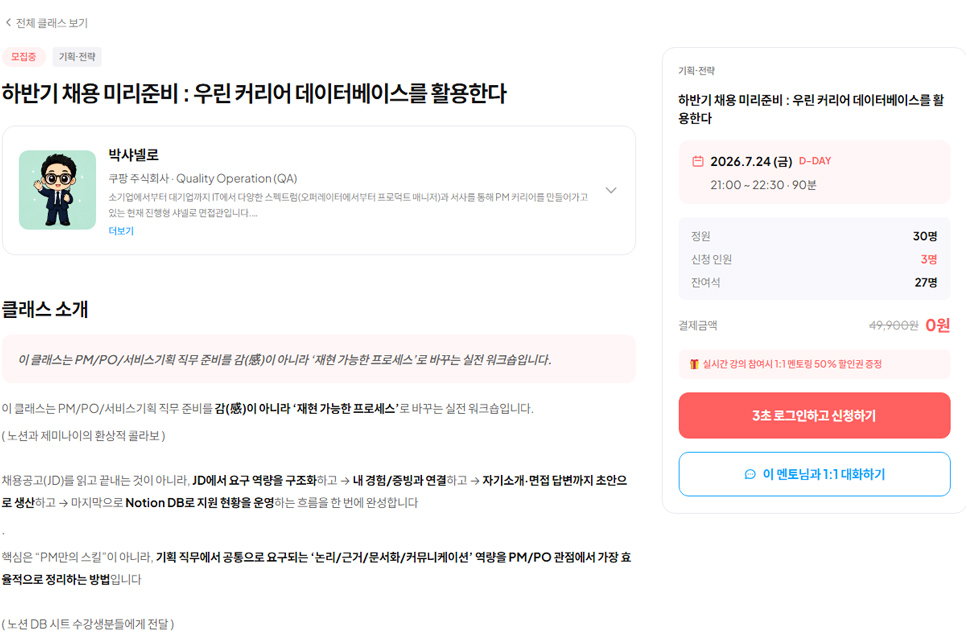
Task: Click the gift icon in the discount notice
Action: [694, 364]
